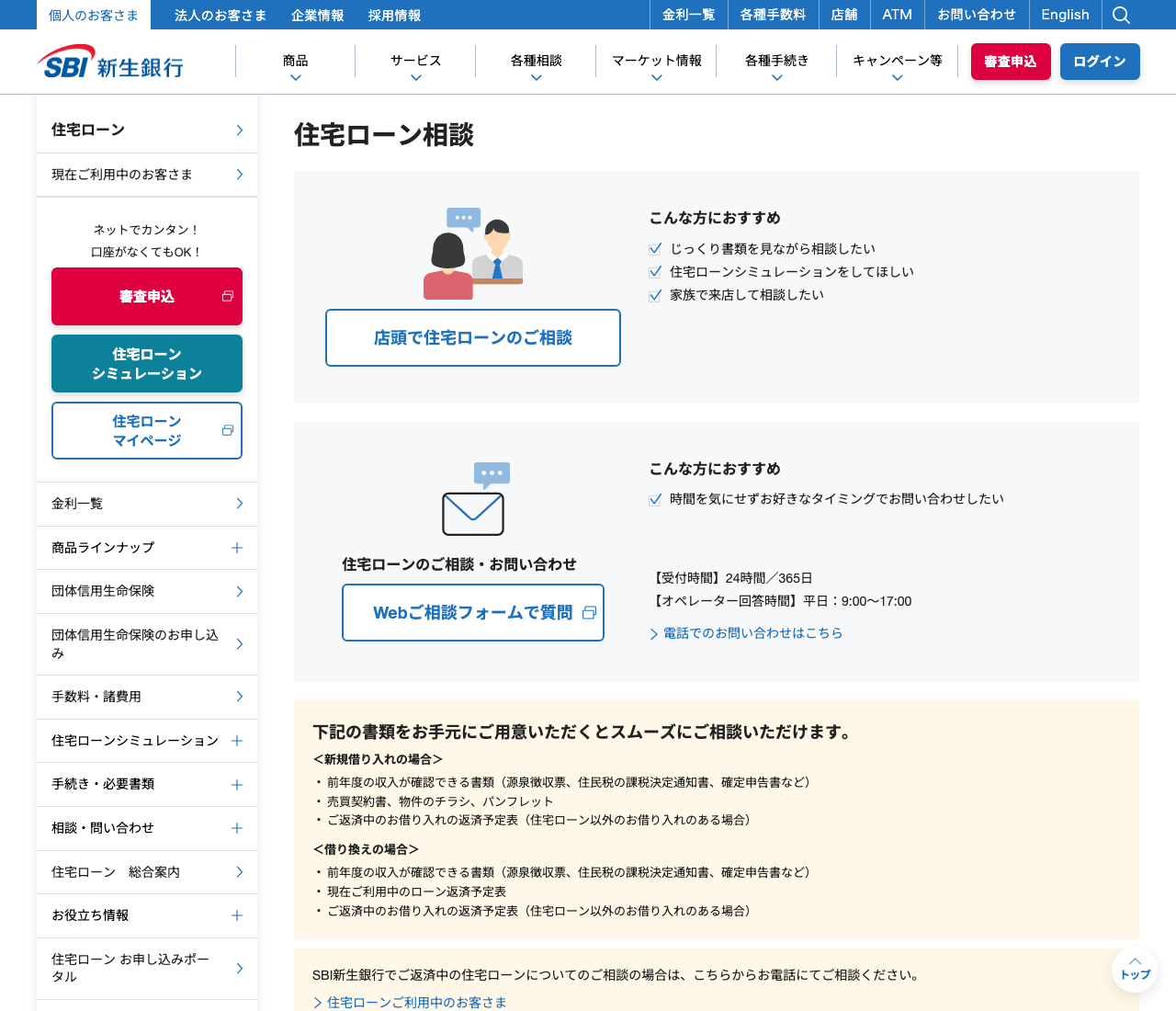Click checkmark for 住宅ローンシミュレーションをしてほしい

click(x=655, y=272)
